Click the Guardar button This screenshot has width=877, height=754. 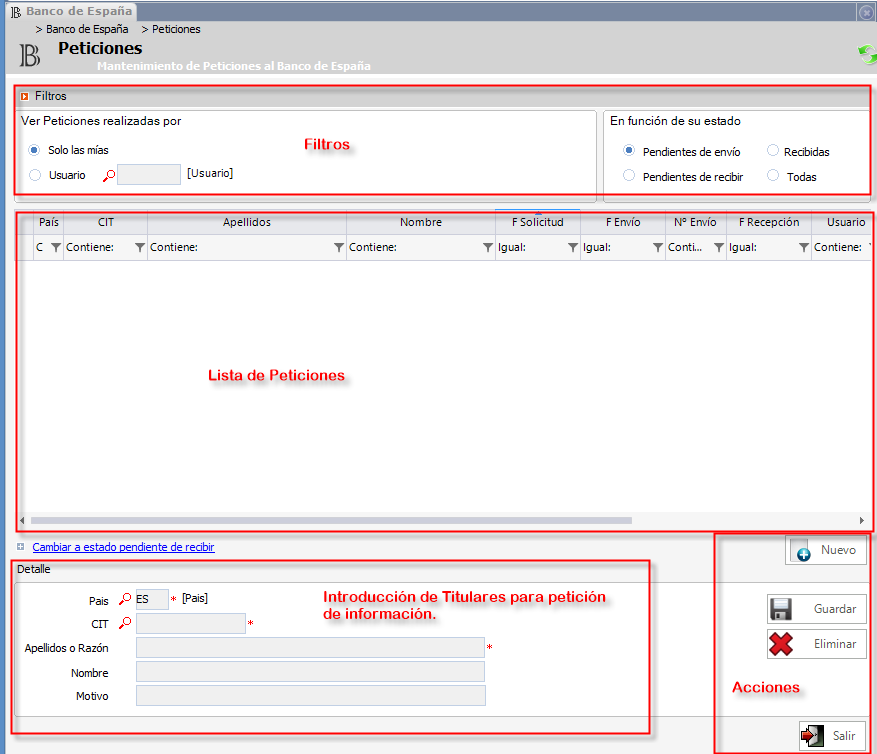(x=817, y=609)
